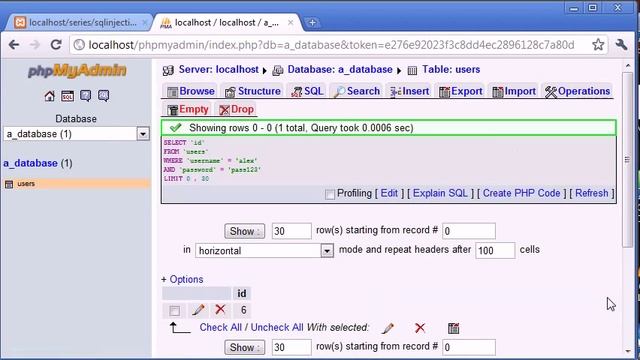Switch to the Browse tab
This screenshot has width=640, height=360.
point(191,91)
